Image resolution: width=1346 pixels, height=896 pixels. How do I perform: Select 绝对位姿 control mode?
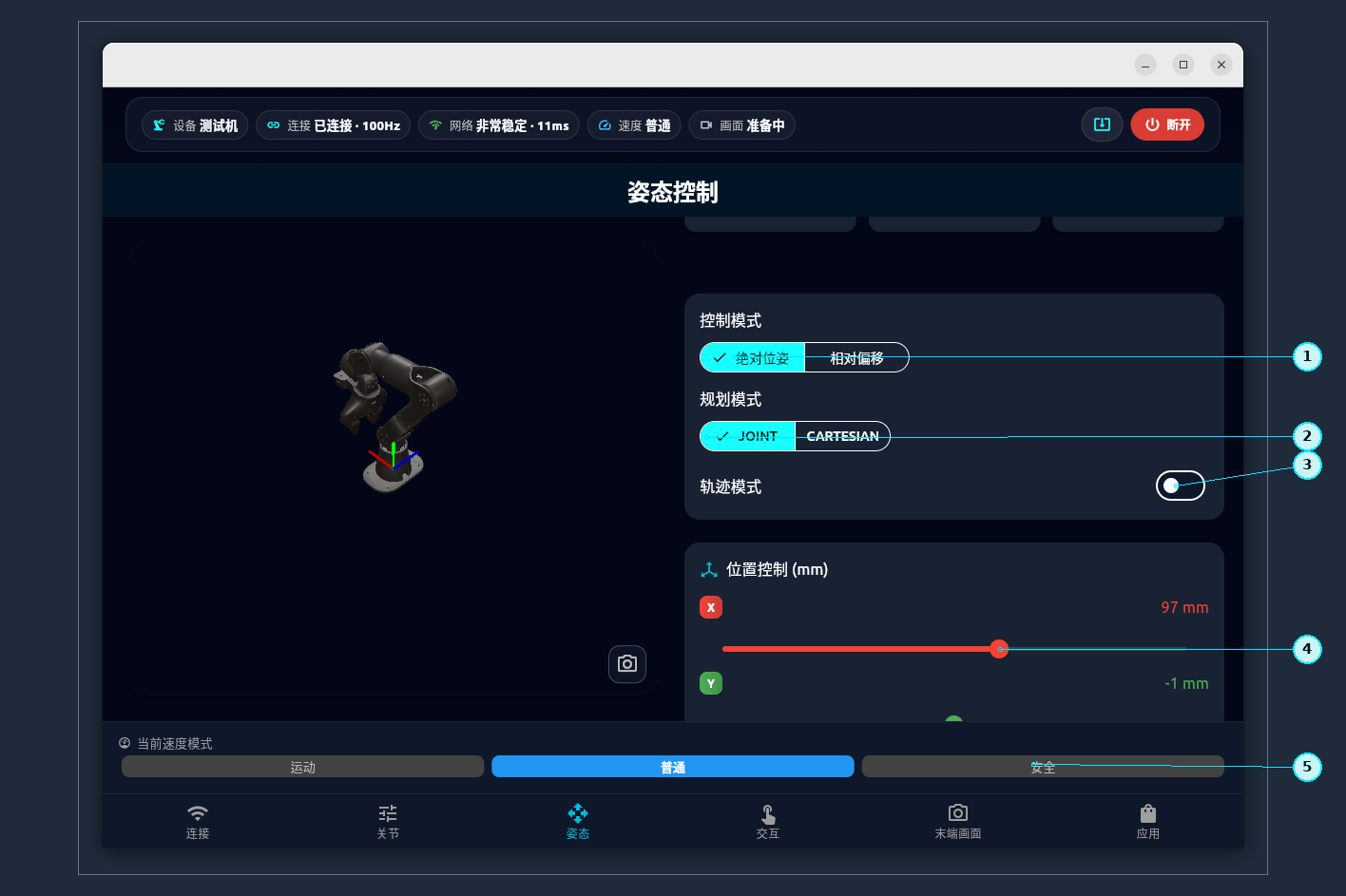[752, 357]
